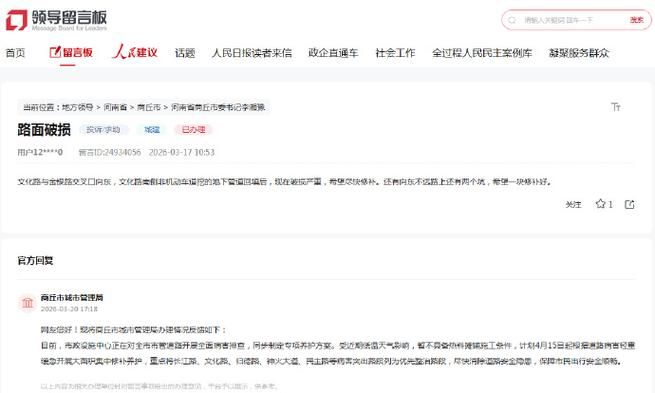Open 人民日报读者来信 nav item
Screen dimensions: 655x393
(x=252, y=53)
